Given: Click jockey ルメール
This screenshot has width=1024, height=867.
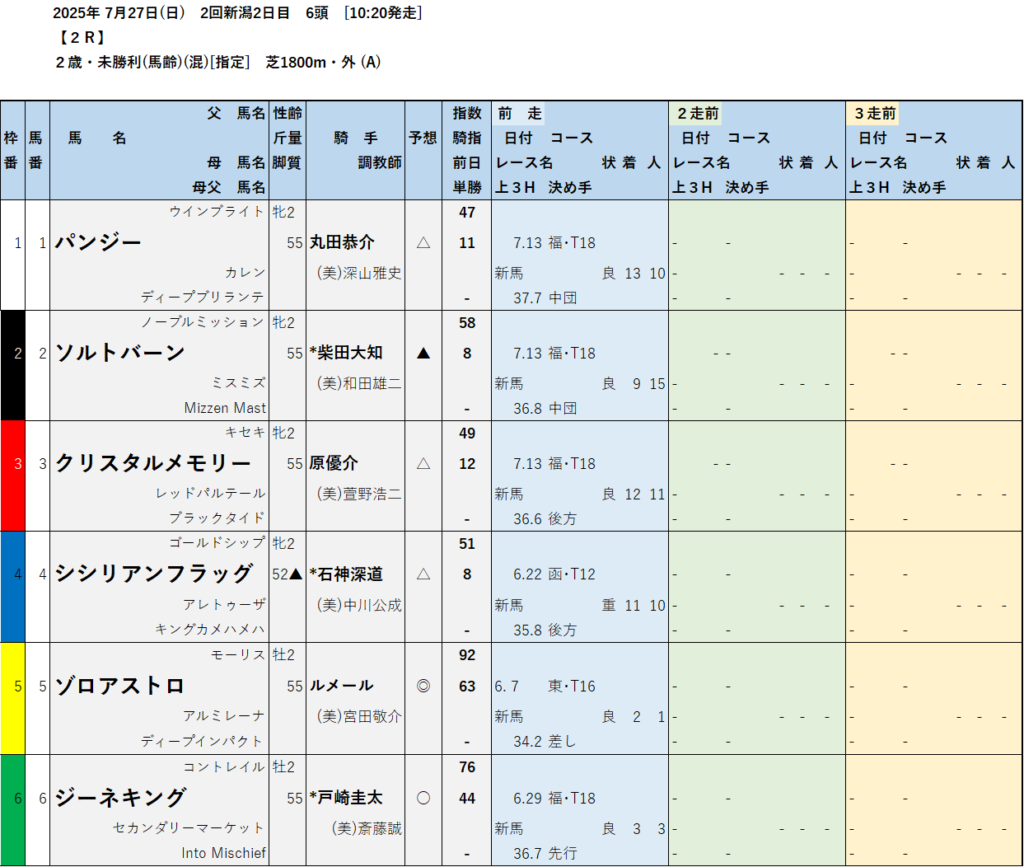Looking at the screenshot, I should click(342, 686).
